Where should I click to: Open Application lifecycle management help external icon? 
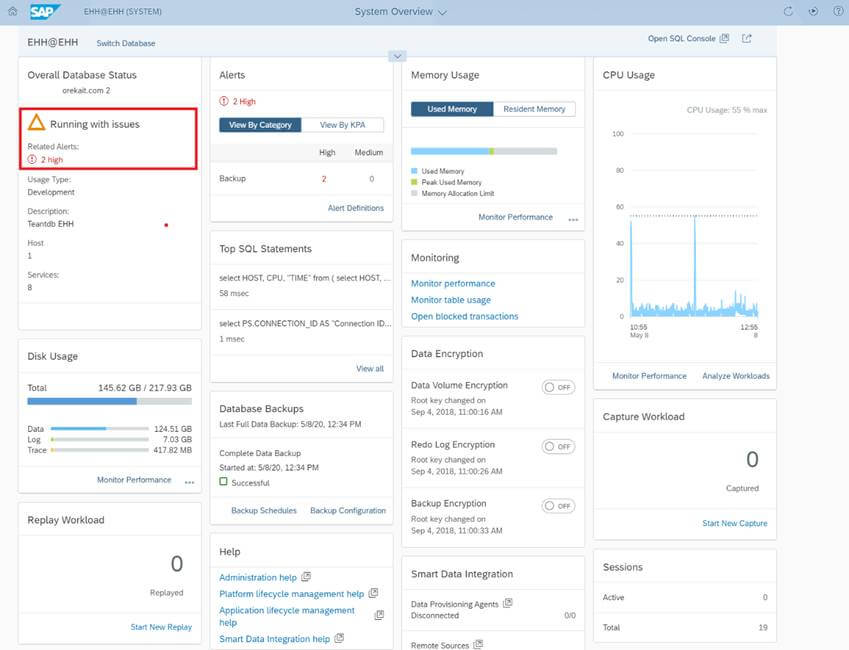point(379,615)
